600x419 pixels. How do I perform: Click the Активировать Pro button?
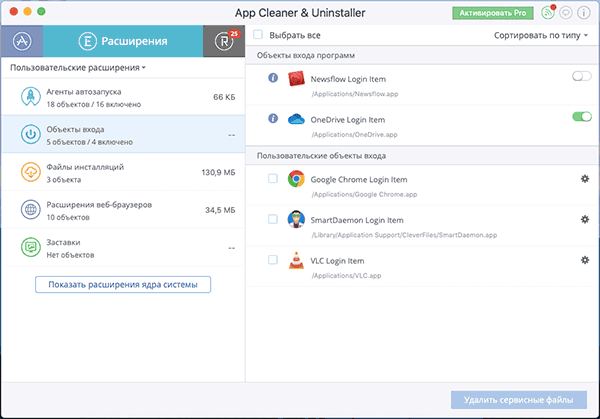(492, 13)
